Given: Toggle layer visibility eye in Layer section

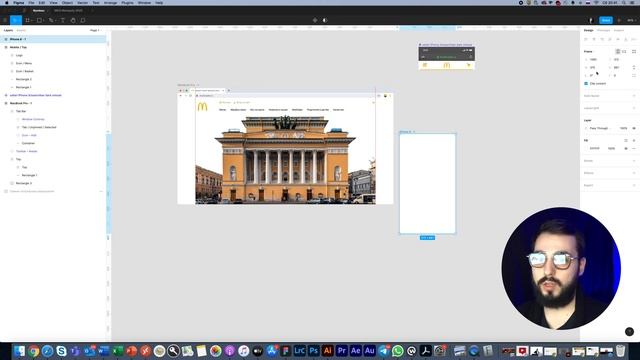Looking at the screenshot, I should coord(634,128).
